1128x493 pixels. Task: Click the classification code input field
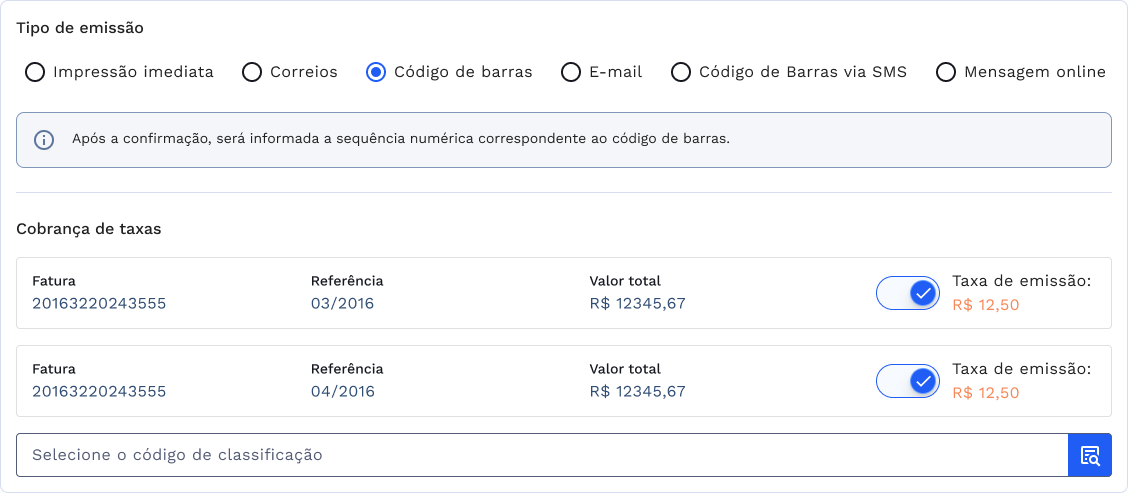[540, 455]
